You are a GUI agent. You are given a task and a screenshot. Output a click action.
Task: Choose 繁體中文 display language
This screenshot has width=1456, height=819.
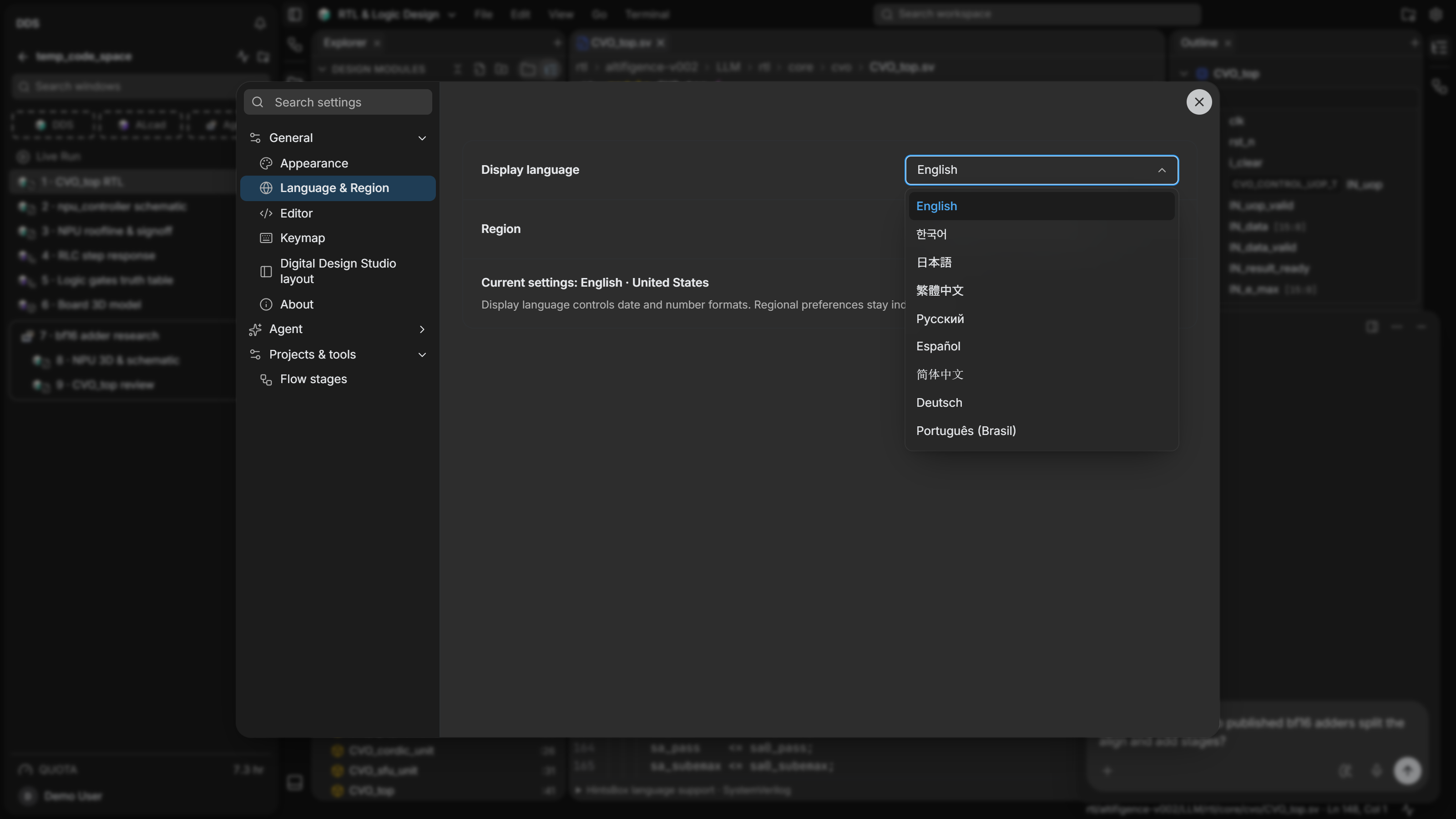(x=1041, y=291)
